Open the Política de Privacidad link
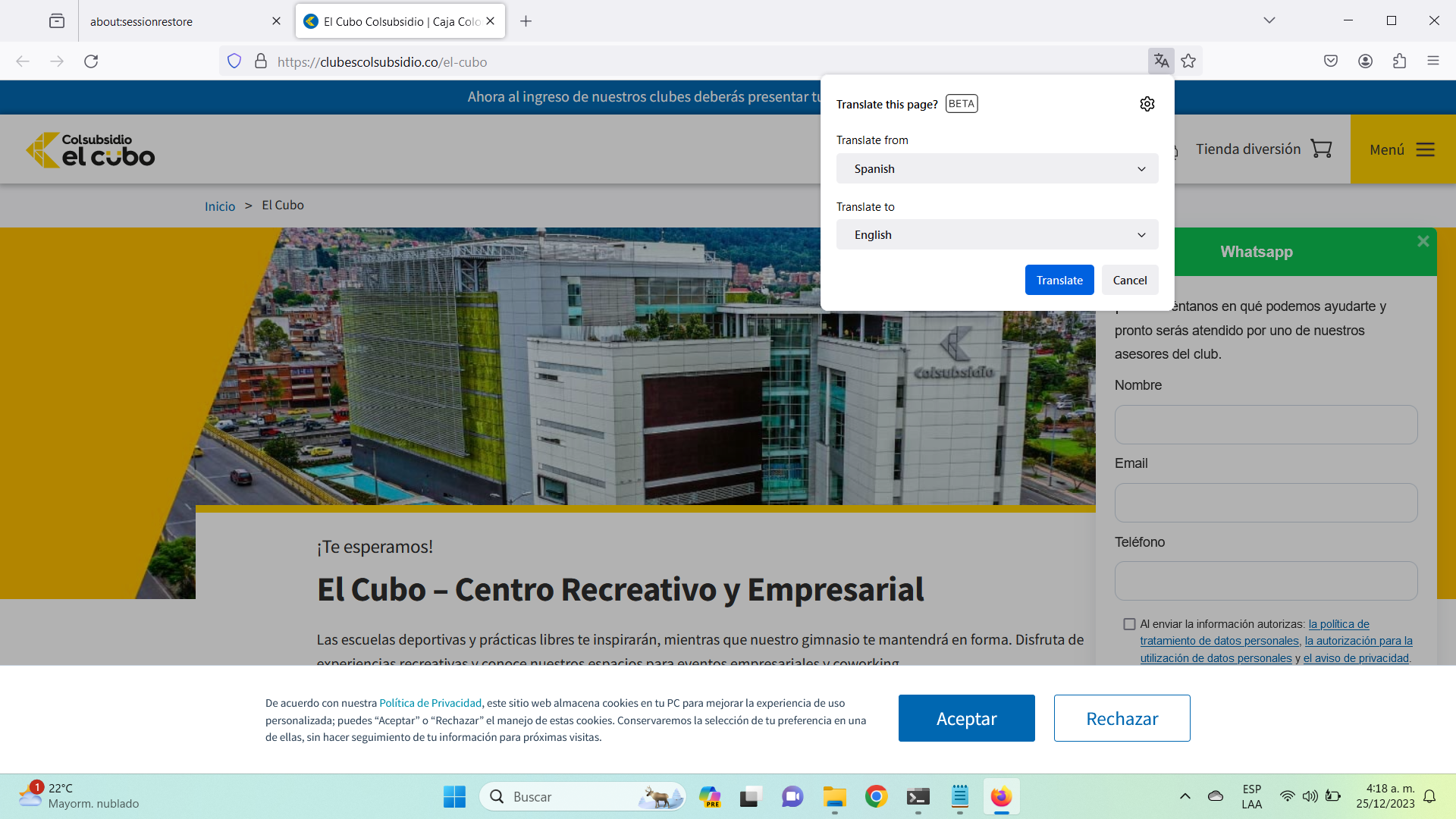Viewport: 1456px width, 819px height. click(430, 703)
